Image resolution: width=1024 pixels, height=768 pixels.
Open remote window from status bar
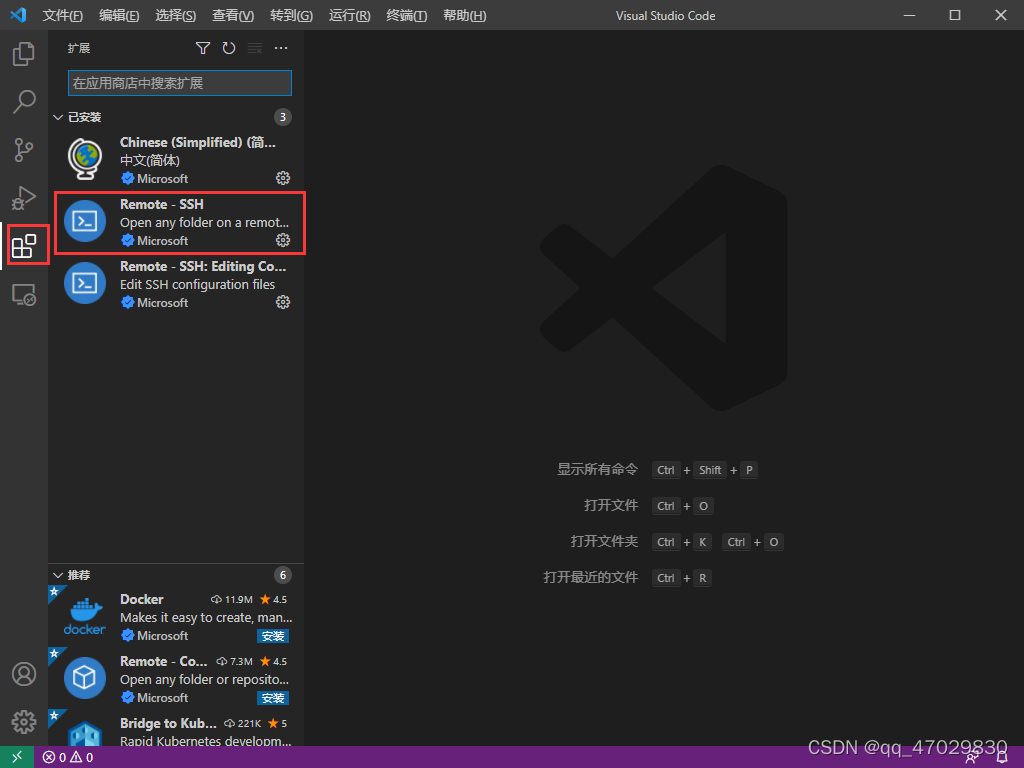point(16,757)
